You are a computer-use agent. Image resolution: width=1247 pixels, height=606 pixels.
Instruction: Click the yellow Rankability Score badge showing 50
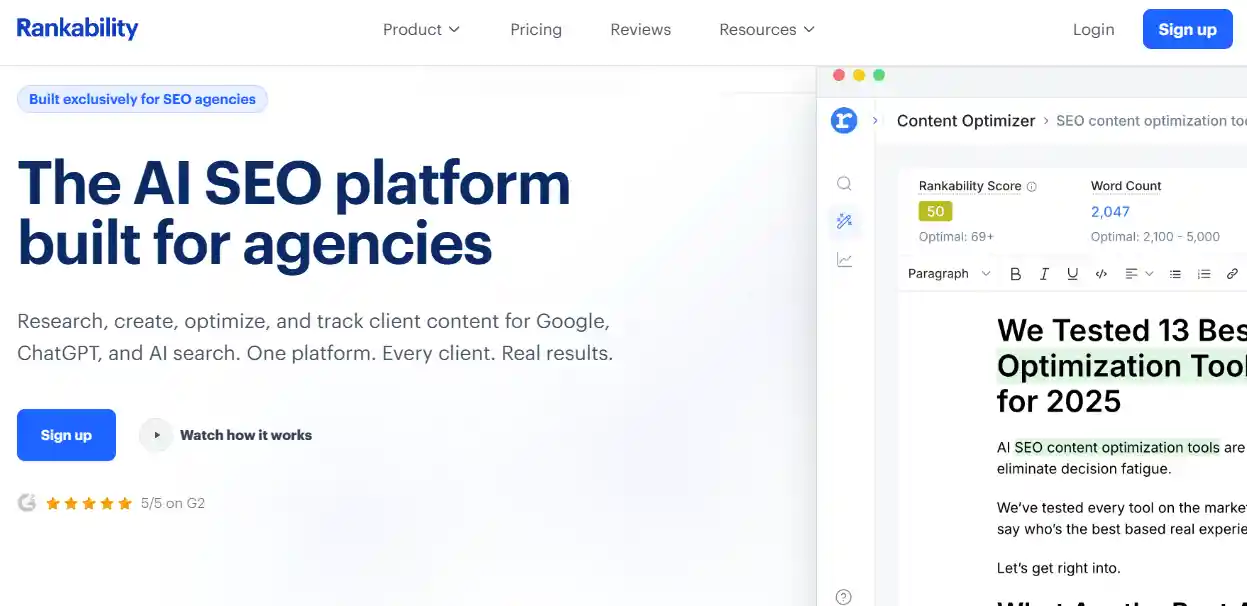pyautogui.click(x=934, y=211)
